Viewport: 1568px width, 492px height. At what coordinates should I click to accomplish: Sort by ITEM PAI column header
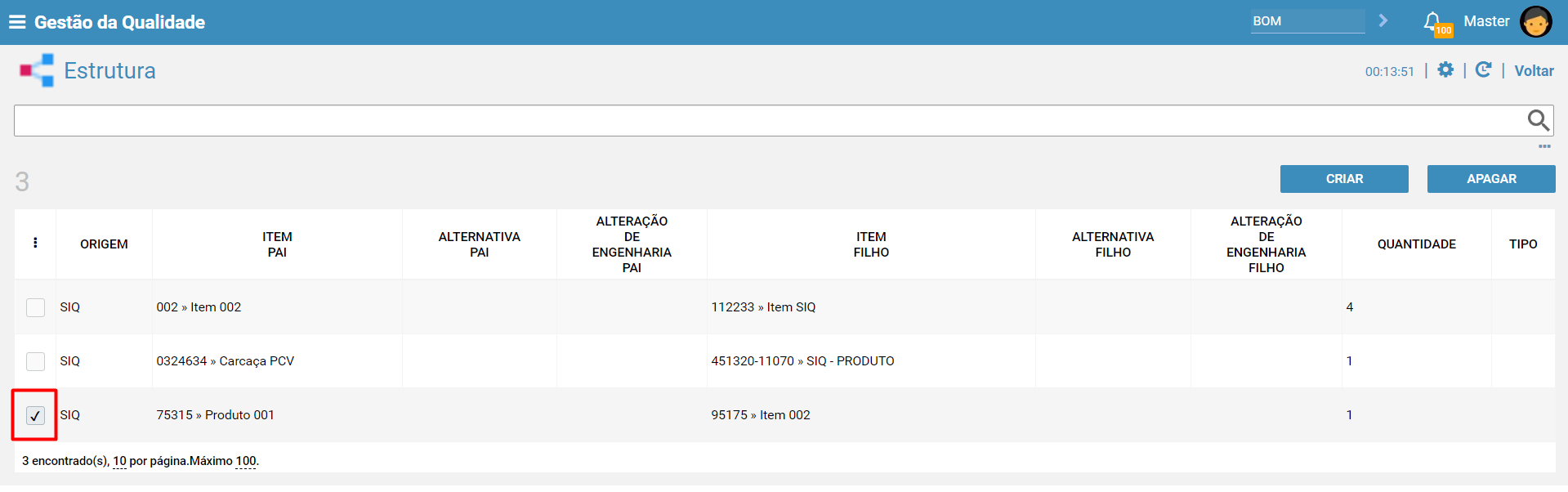pyautogui.click(x=277, y=244)
